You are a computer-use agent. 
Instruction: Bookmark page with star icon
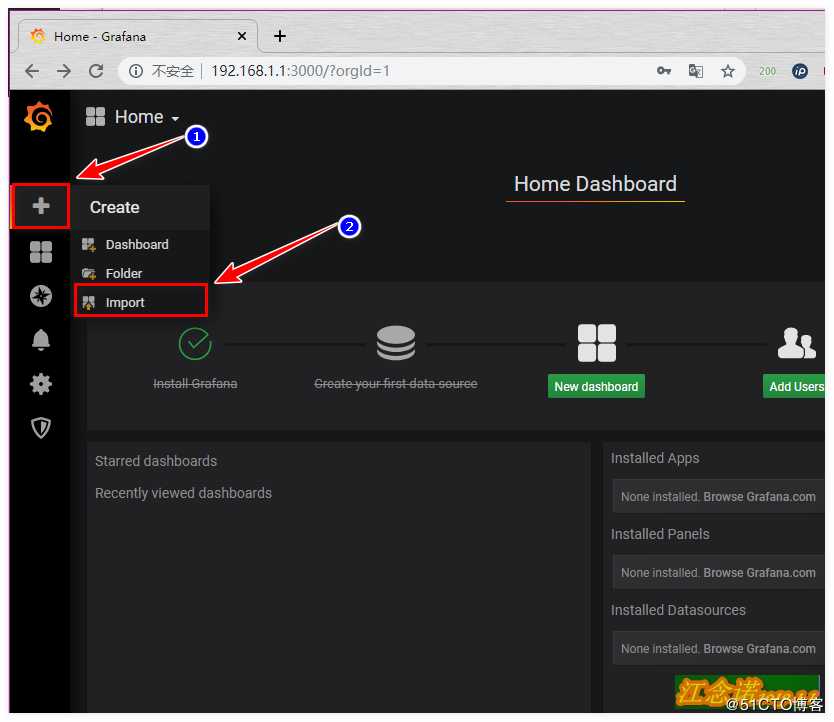(728, 71)
